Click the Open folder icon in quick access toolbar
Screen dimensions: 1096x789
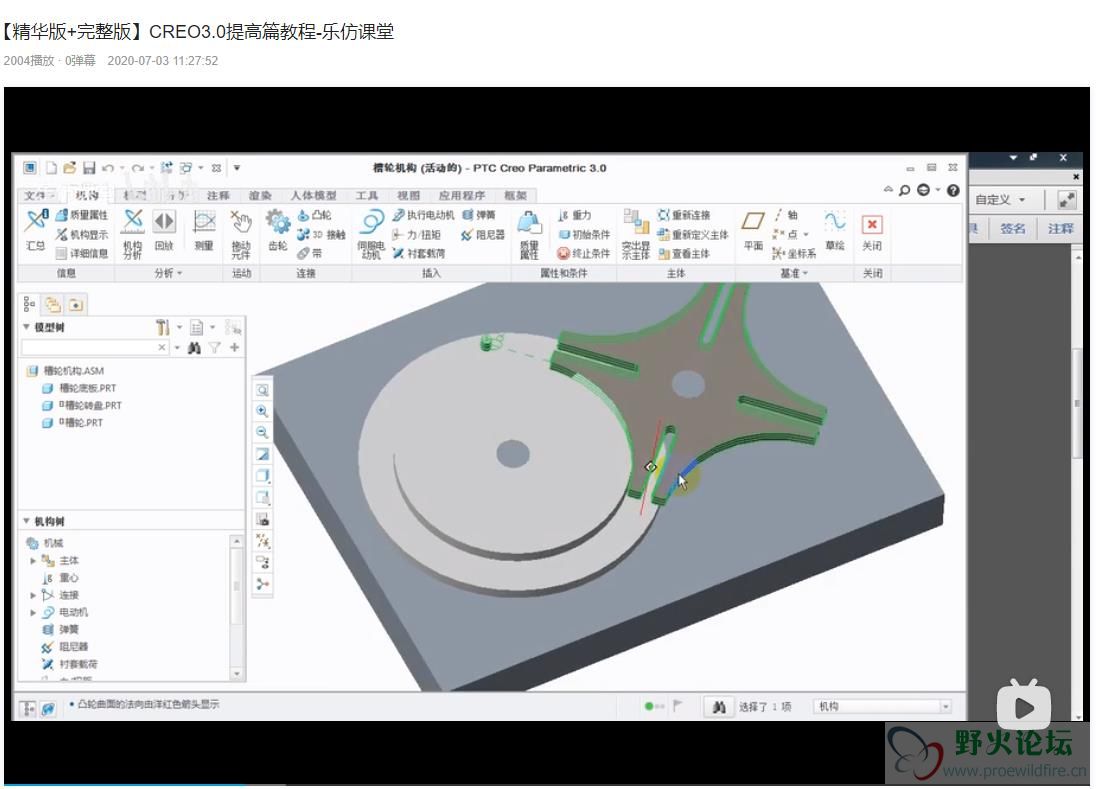(x=69, y=168)
